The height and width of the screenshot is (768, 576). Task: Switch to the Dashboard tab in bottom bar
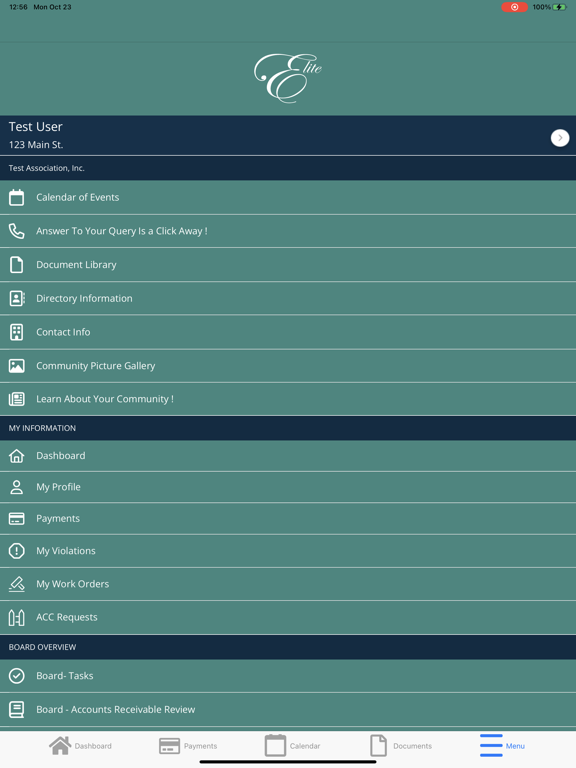(x=80, y=746)
